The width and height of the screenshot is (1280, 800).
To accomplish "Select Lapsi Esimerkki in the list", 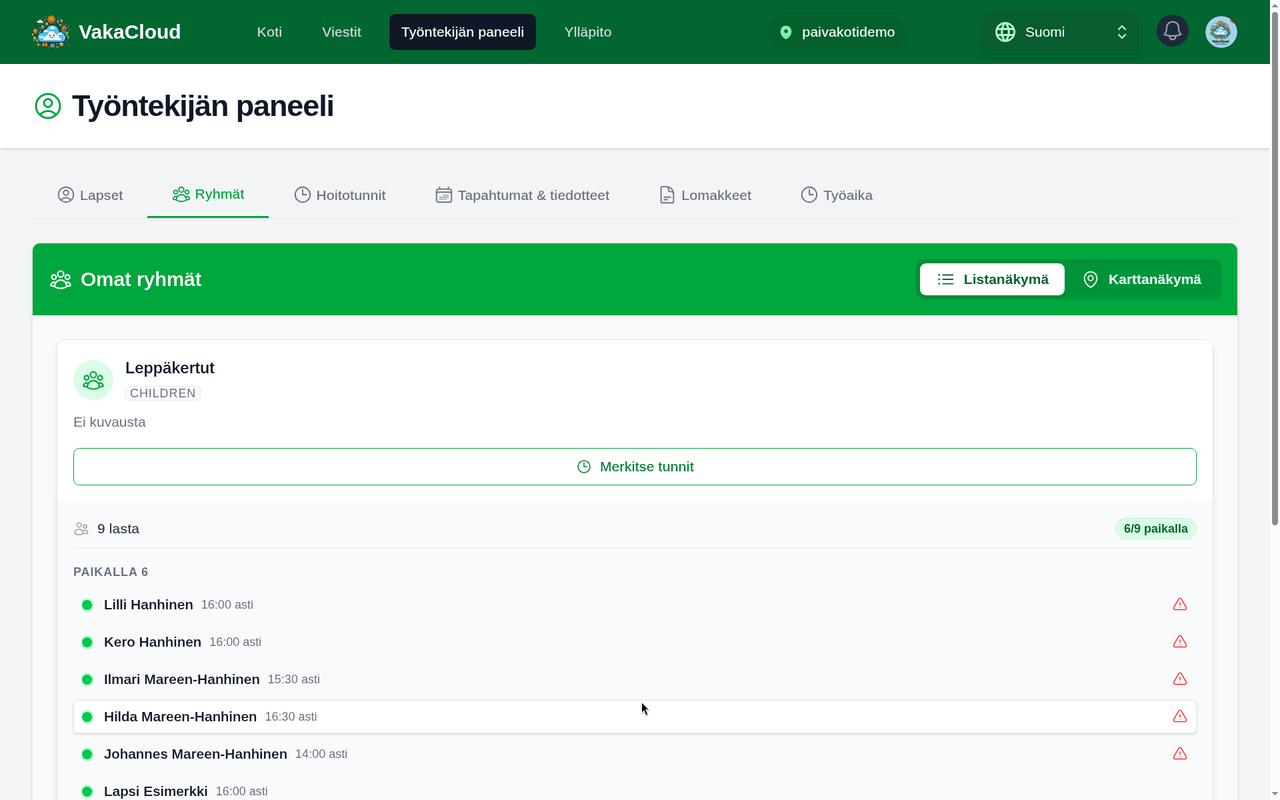I will click(x=635, y=787).
